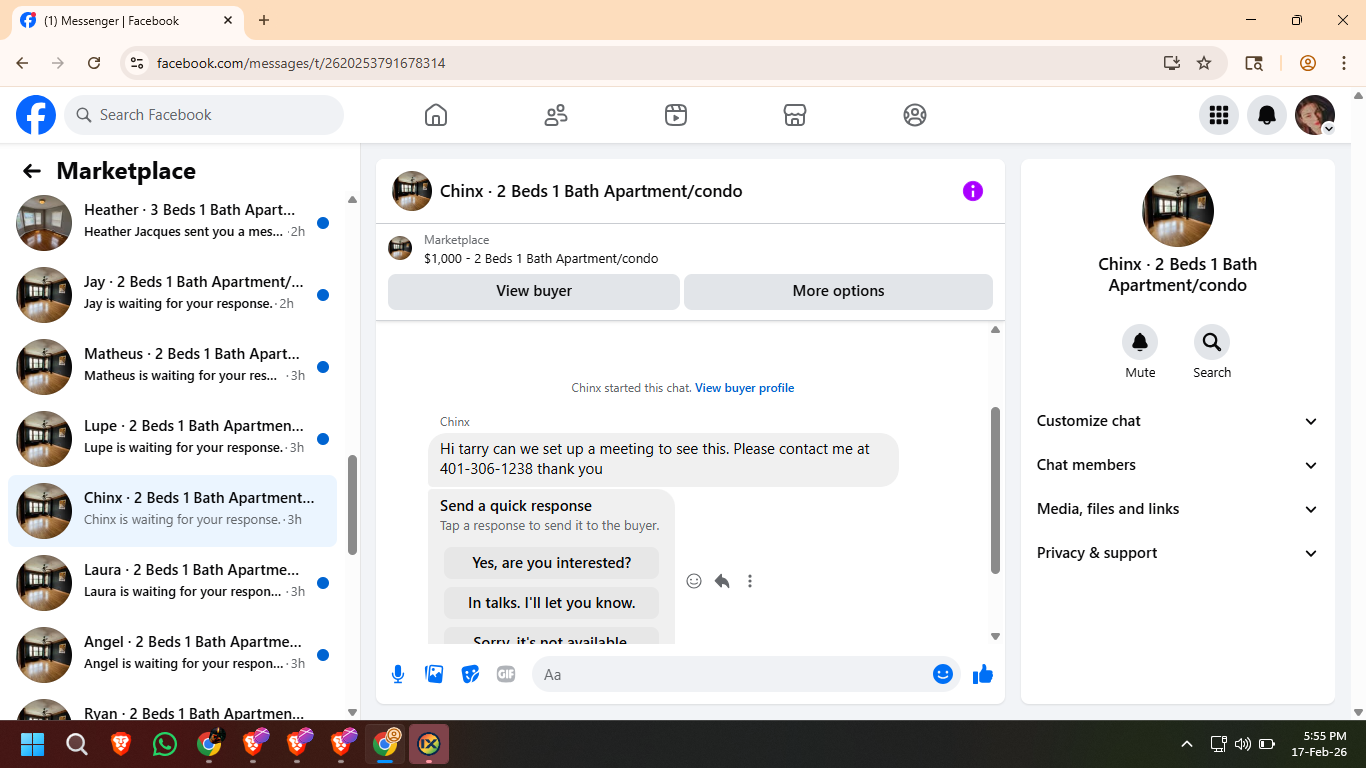Open a new browser tab
1366x768 pixels.
tap(264, 20)
